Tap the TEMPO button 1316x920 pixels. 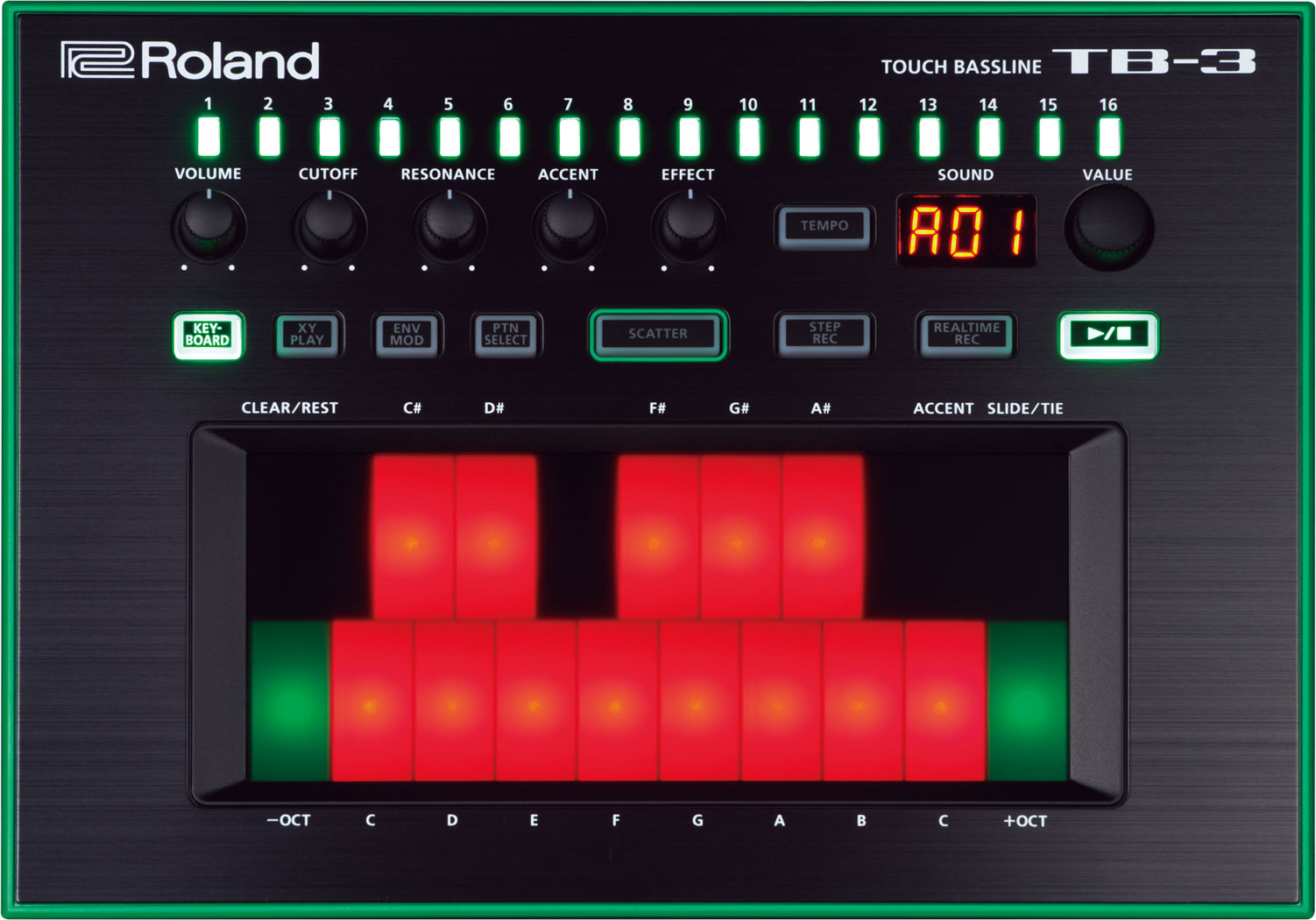pos(822,225)
